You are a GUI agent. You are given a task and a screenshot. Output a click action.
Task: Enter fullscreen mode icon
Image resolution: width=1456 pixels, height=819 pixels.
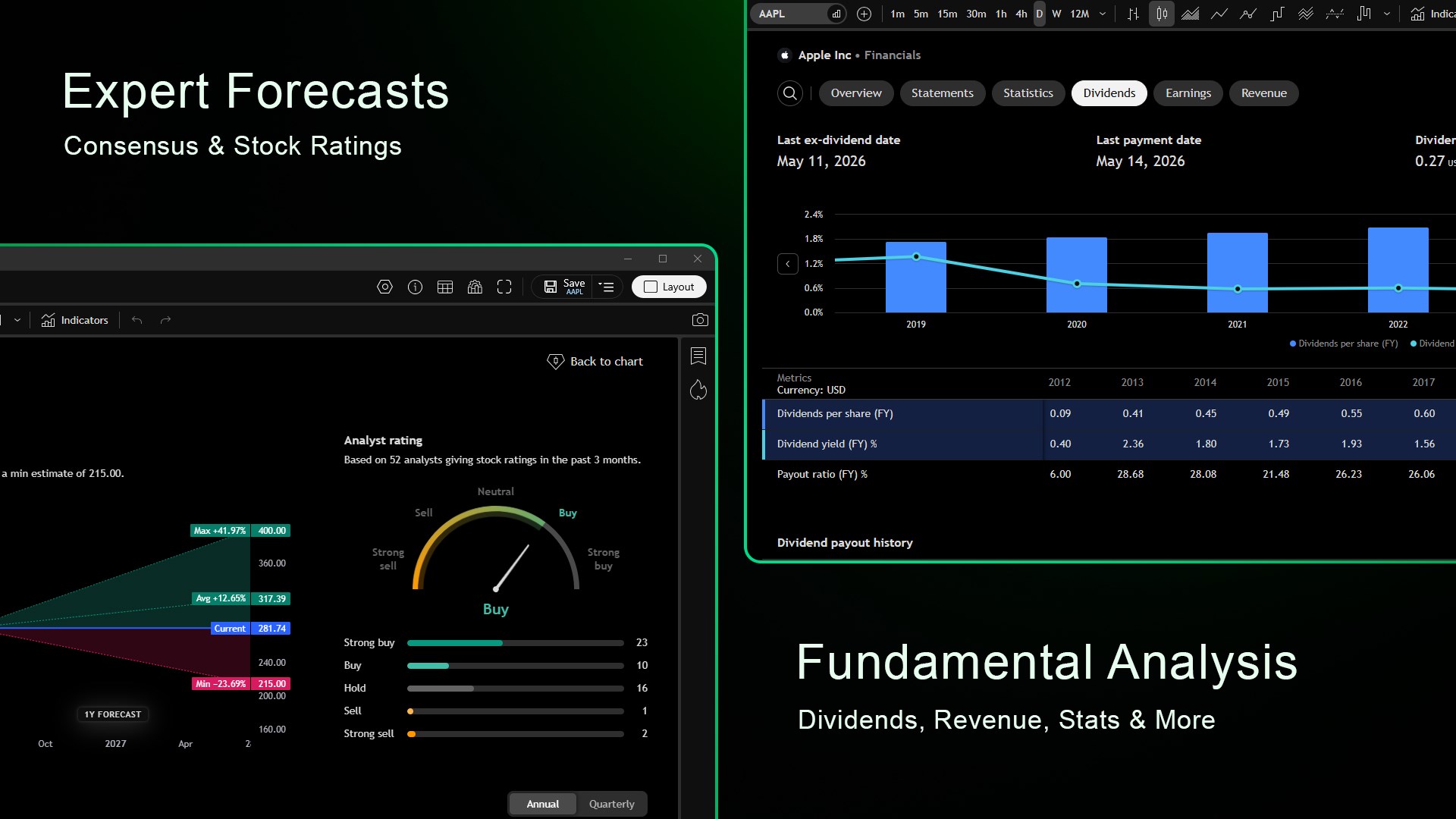coord(504,287)
